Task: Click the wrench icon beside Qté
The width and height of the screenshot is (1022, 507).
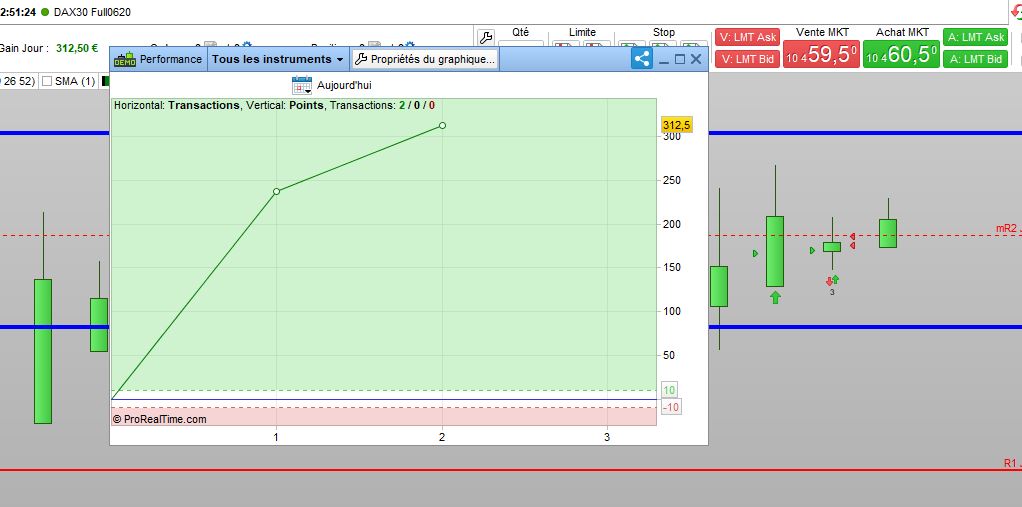Action: point(486,37)
